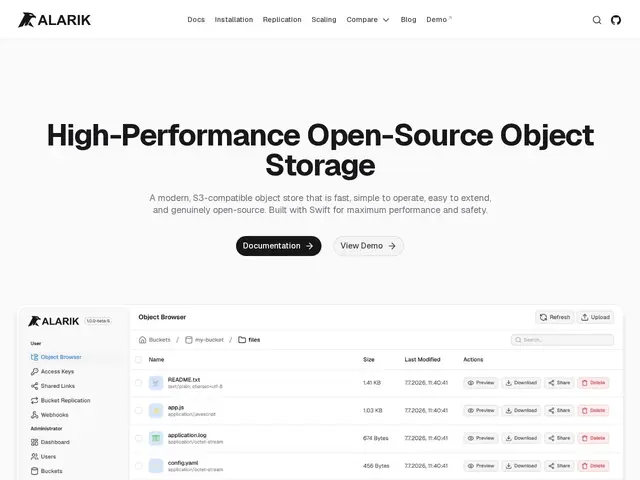Delete the application.log file
Viewport: 640px width, 480px height.
pyautogui.click(x=593, y=438)
